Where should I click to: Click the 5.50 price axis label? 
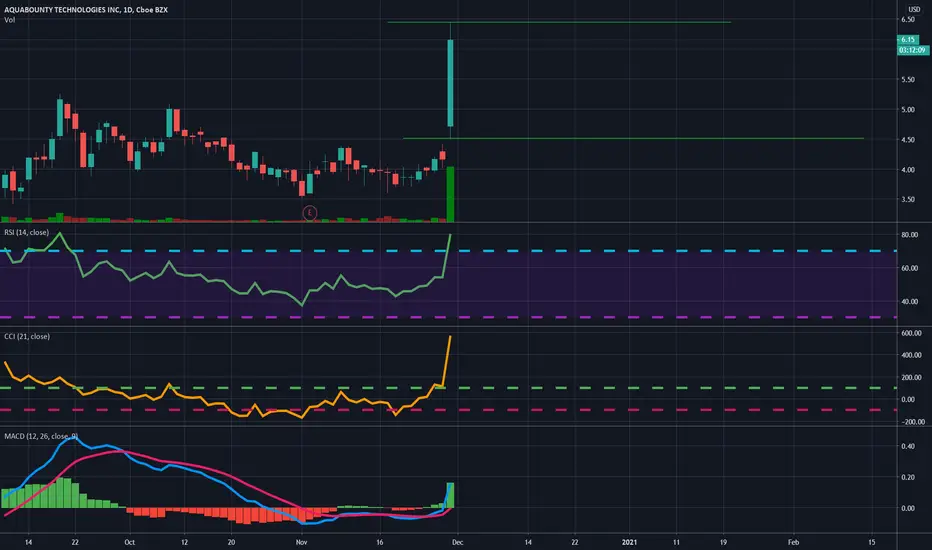908,80
